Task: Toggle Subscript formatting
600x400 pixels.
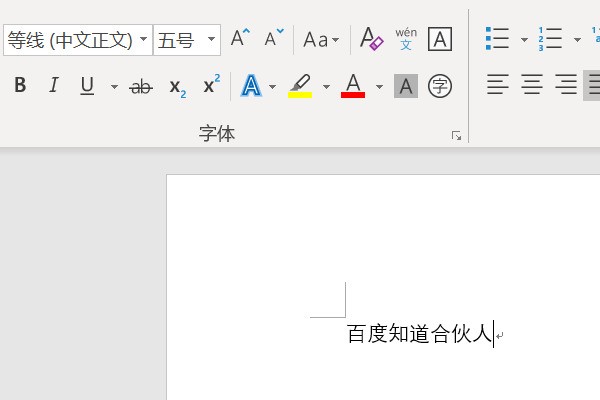Action: [177, 87]
